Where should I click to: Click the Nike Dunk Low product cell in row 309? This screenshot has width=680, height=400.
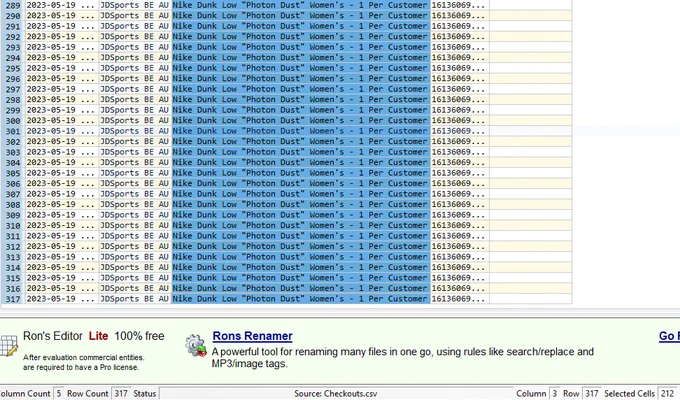[x=301, y=215]
